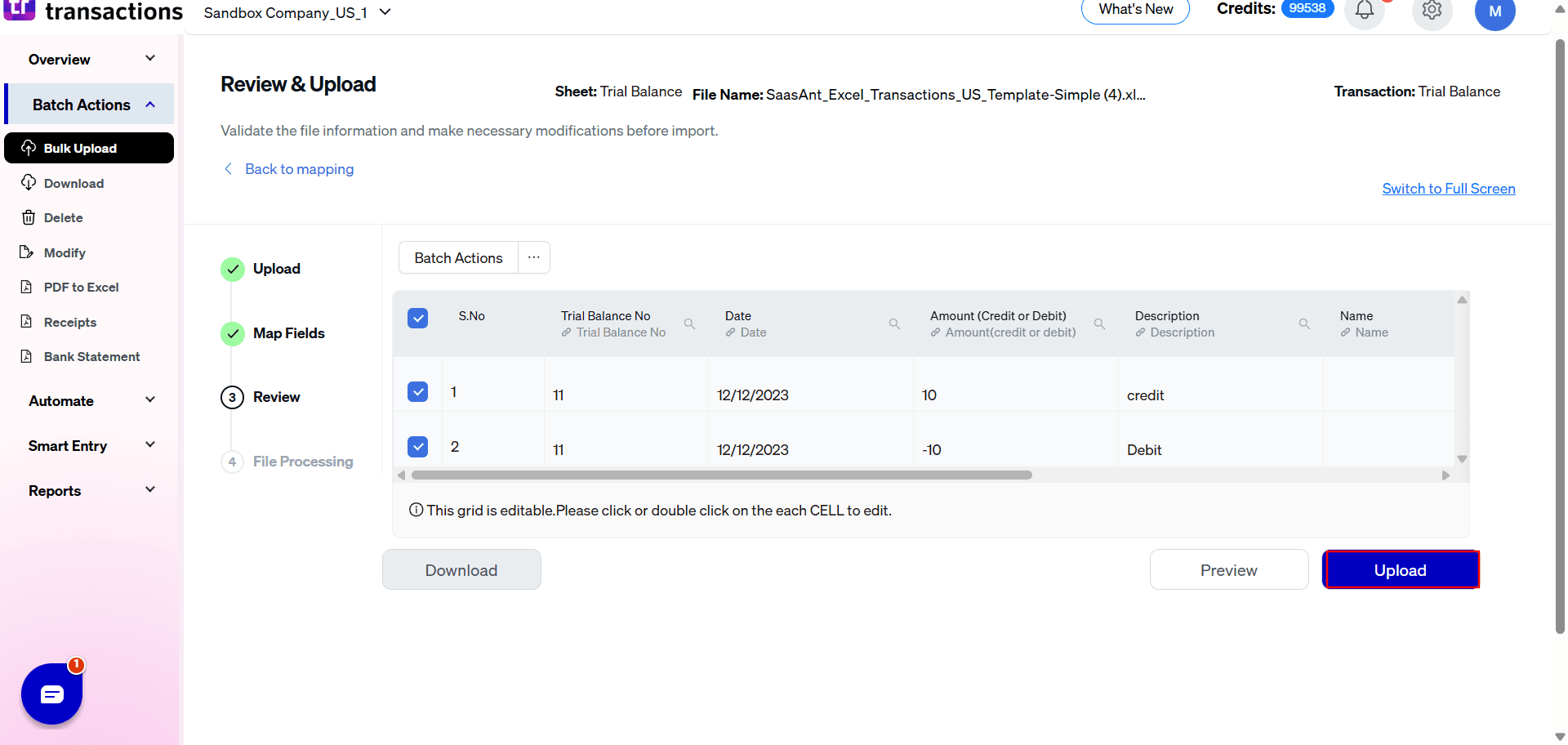Click the notifications bell icon

coord(1364,10)
